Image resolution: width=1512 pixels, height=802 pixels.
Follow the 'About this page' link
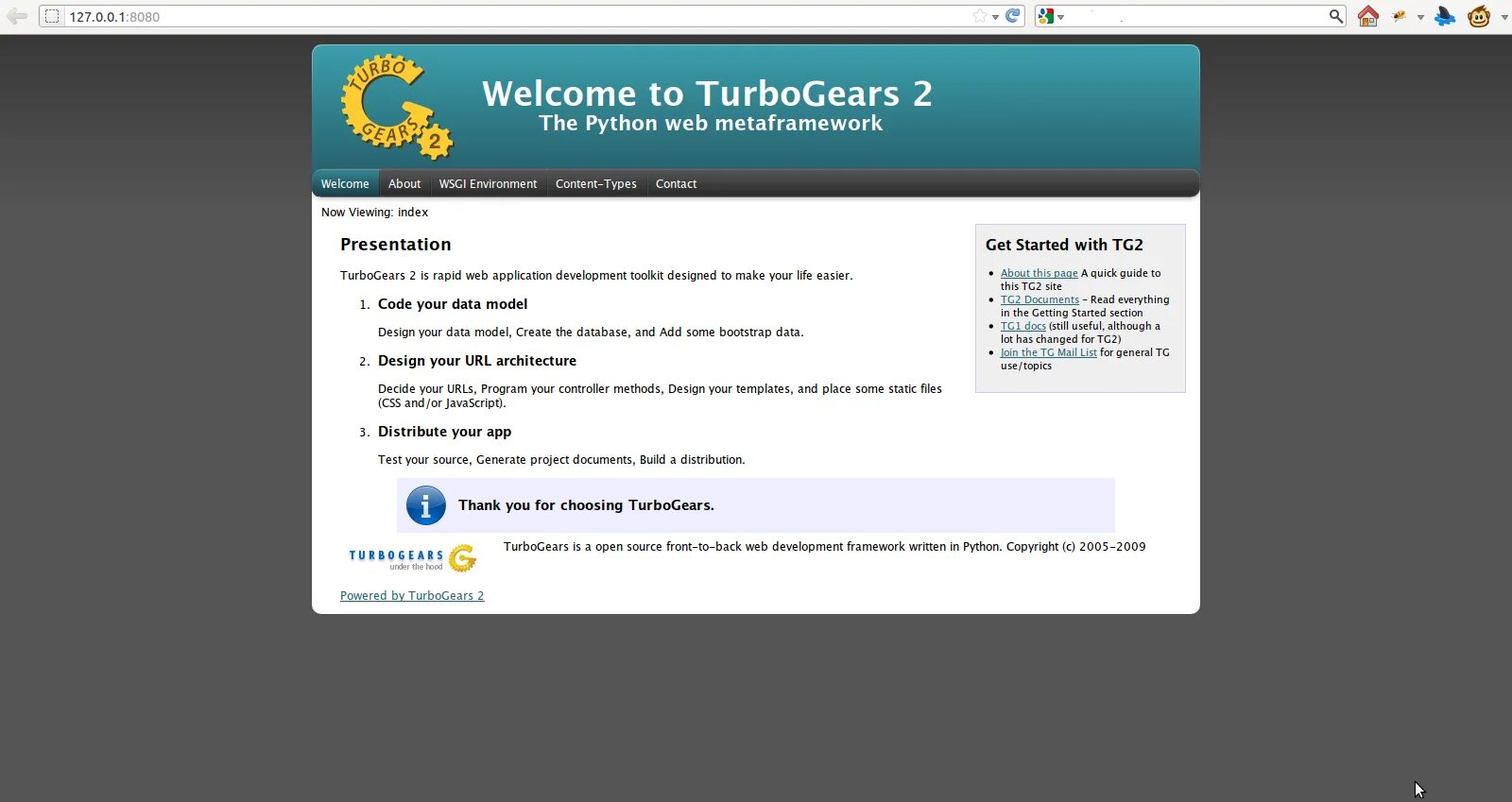tap(1039, 273)
